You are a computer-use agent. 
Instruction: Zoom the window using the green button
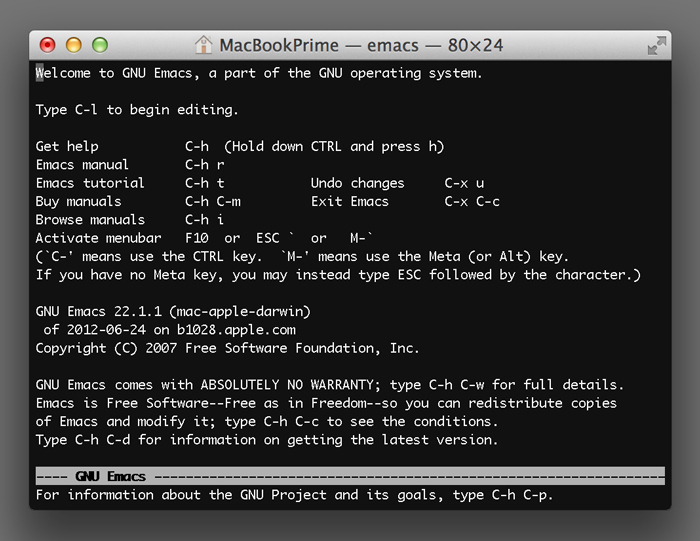tap(100, 45)
